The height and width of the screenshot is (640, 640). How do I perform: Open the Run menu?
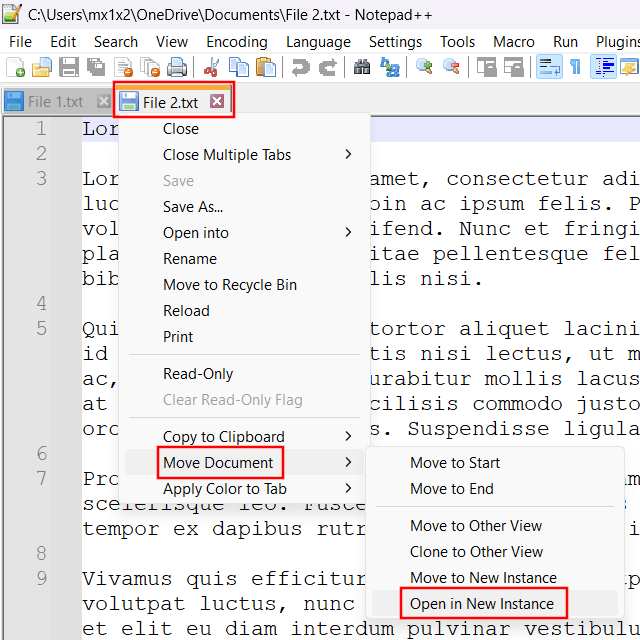pyautogui.click(x=565, y=42)
